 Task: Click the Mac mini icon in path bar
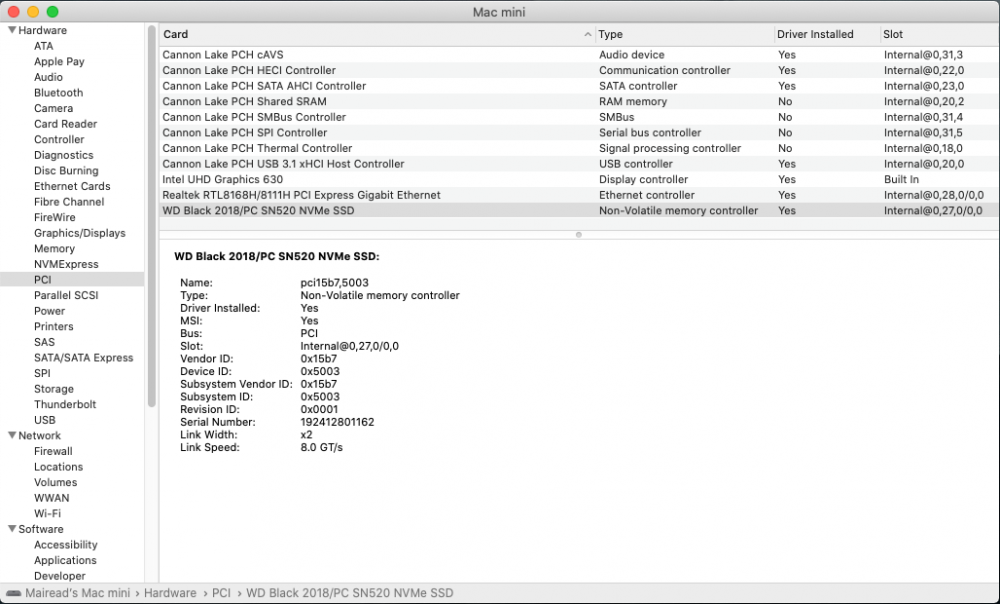(13, 593)
